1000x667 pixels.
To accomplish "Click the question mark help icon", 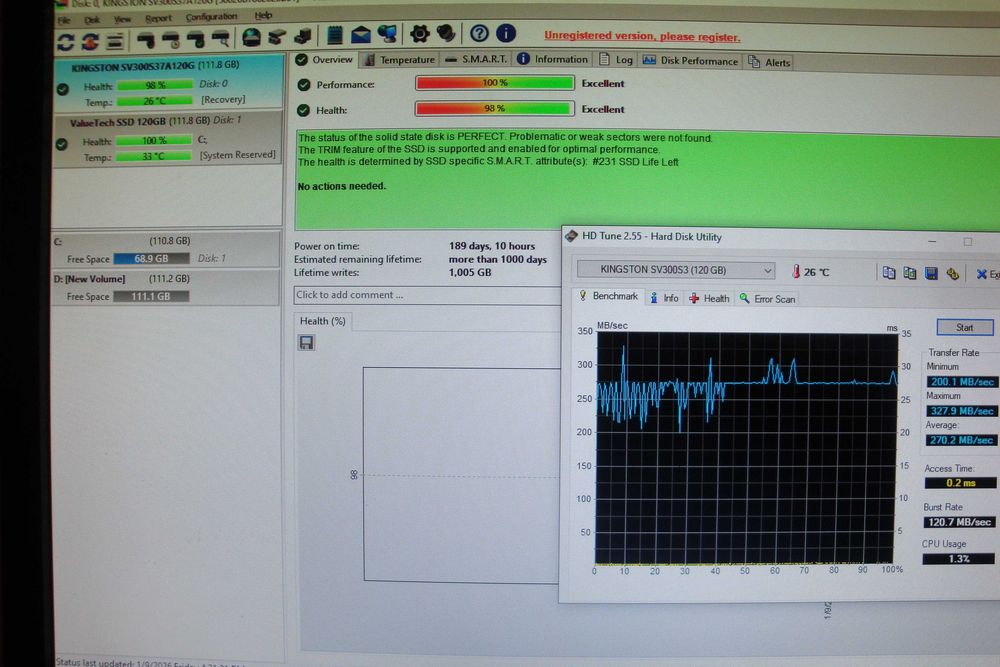I will tap(479, 33).
